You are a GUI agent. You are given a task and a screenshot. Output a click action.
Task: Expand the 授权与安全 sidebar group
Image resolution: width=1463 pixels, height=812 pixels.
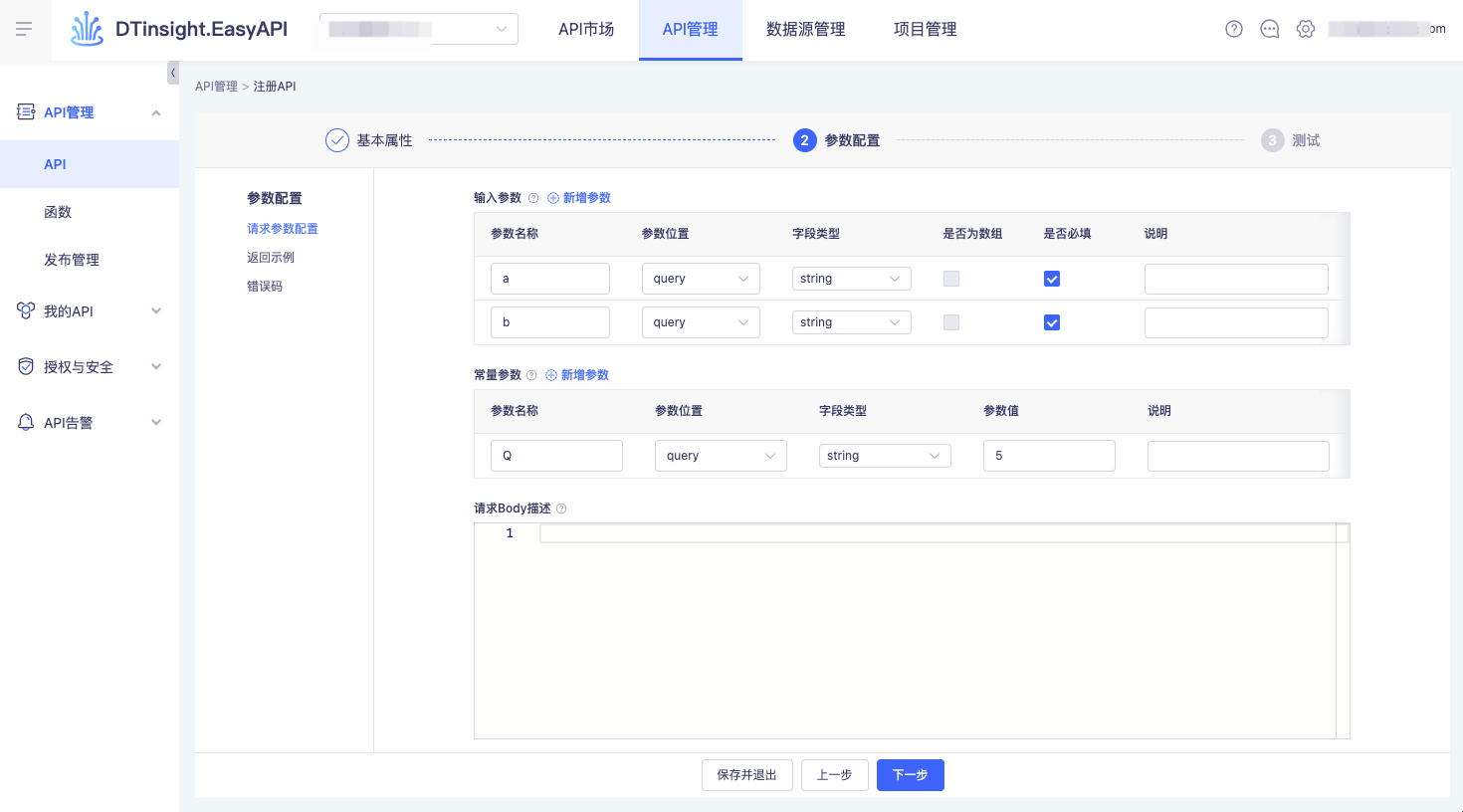[156, 367]
